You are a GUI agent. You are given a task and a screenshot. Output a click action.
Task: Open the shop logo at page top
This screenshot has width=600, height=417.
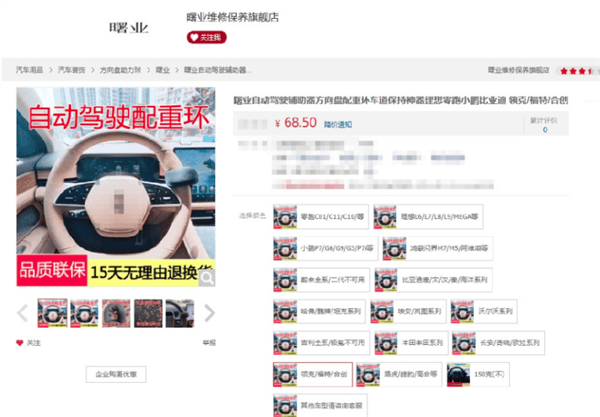point(128,26)
